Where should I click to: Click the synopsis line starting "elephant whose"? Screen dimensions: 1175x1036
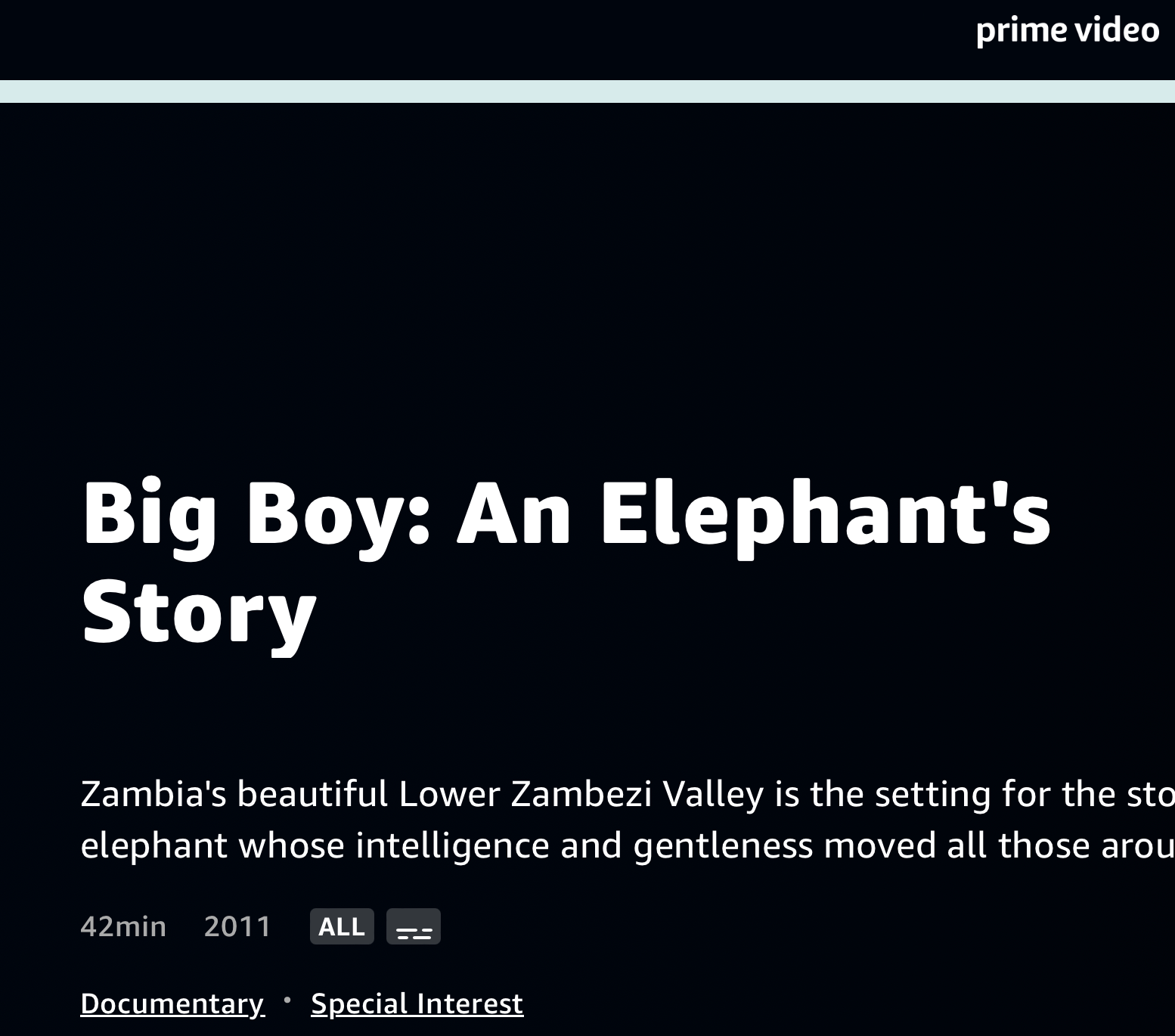pyautogui.click(x=628, y=845)
